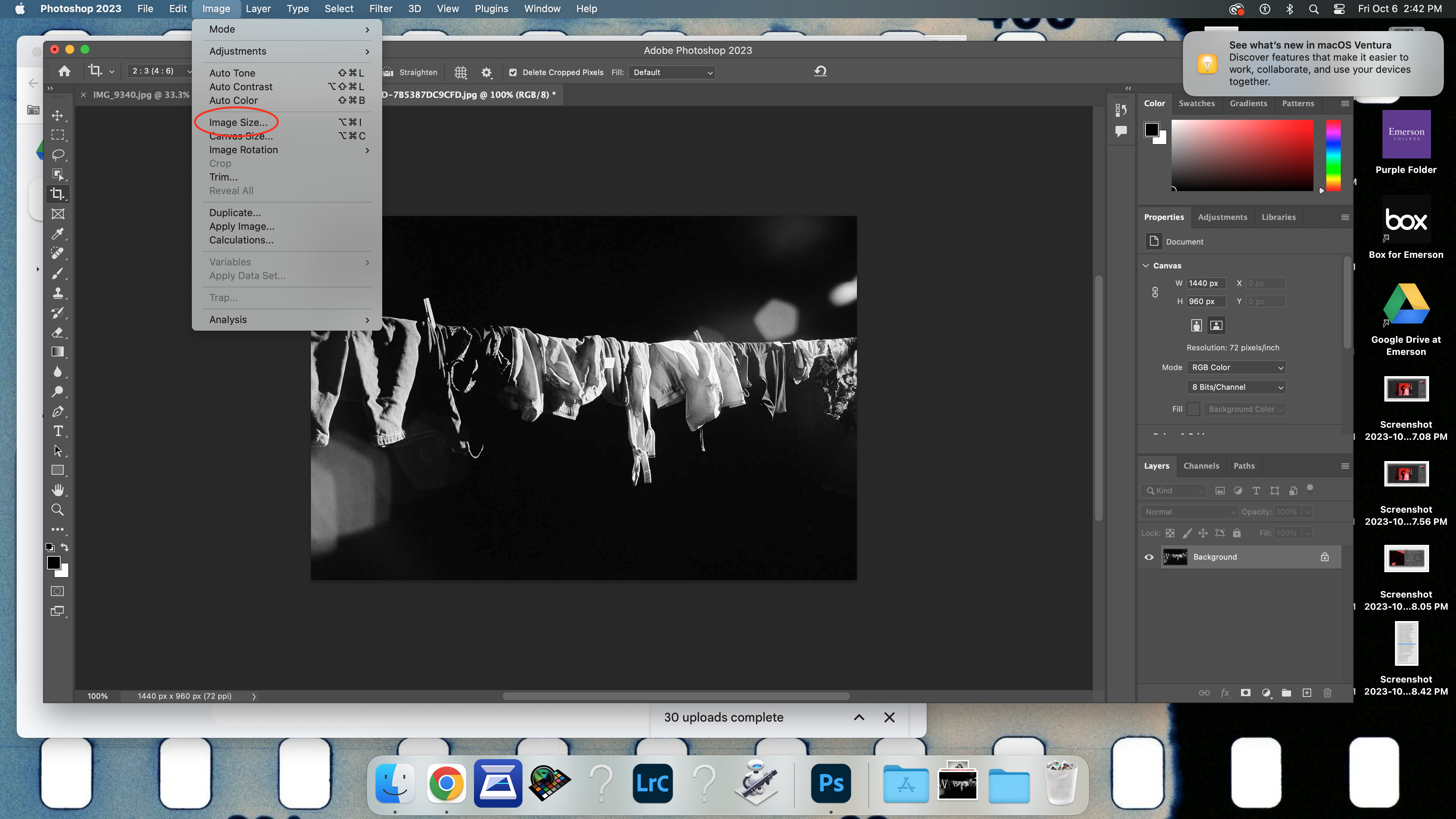The height and width of the screenshot is (819, 1456).
Task: Select the Hand tool
Action: (58, 490)
